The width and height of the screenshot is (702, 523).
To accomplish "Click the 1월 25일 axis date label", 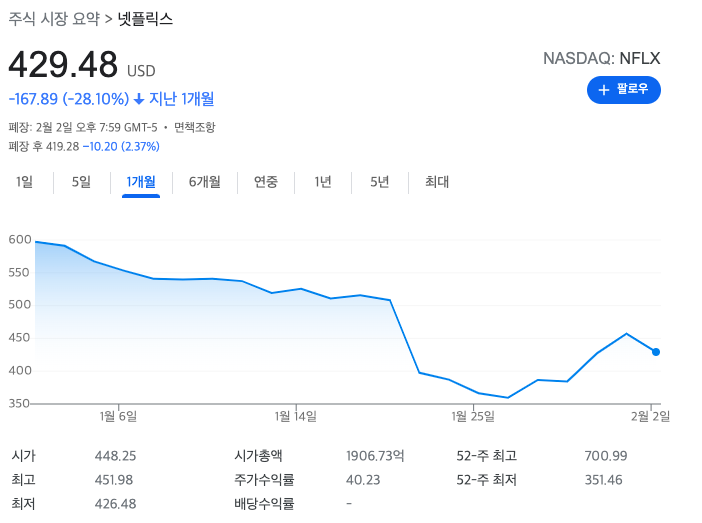I will pos(473,416).
